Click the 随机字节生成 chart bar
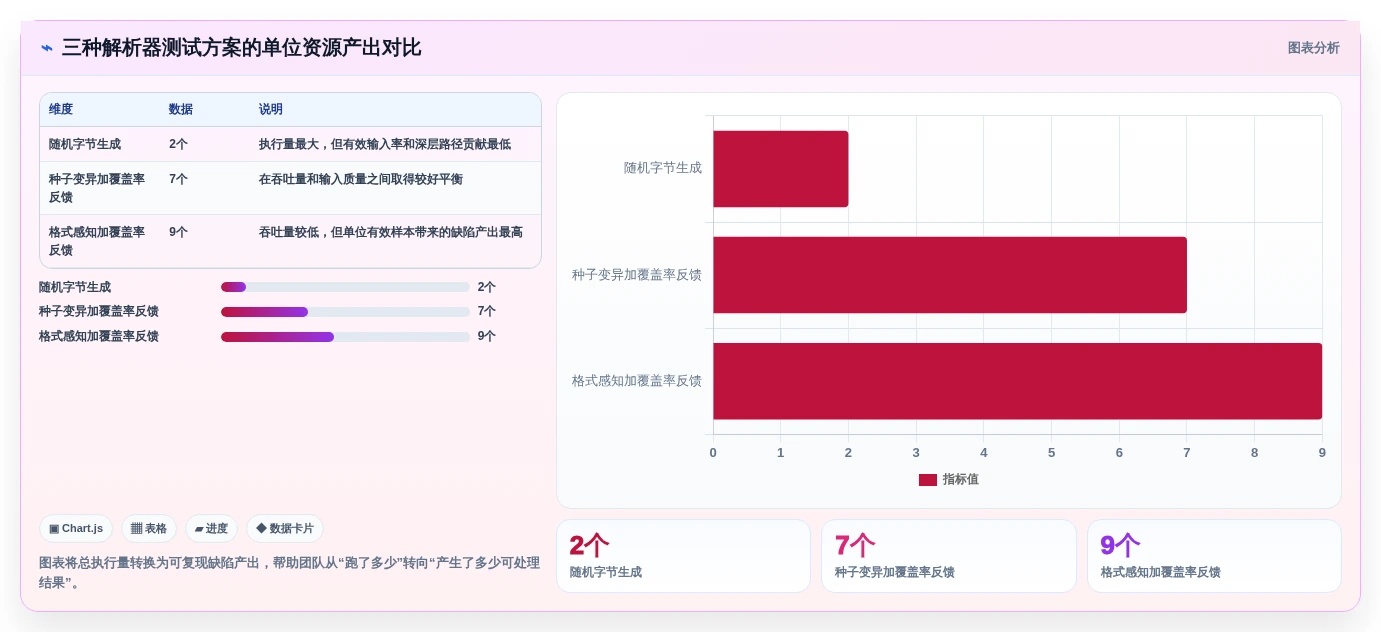This screenshot has height=632, width=1381. tap(780, 169)
